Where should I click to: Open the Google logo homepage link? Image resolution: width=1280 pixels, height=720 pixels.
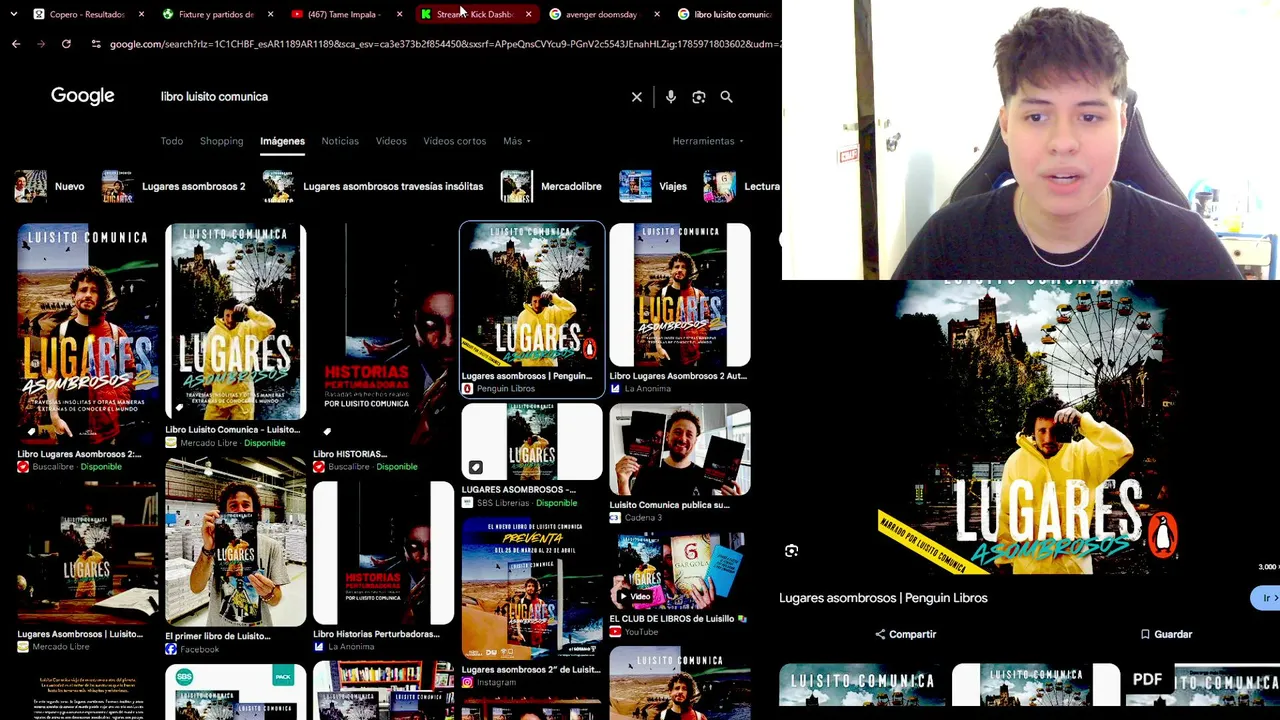coord(83,96)
